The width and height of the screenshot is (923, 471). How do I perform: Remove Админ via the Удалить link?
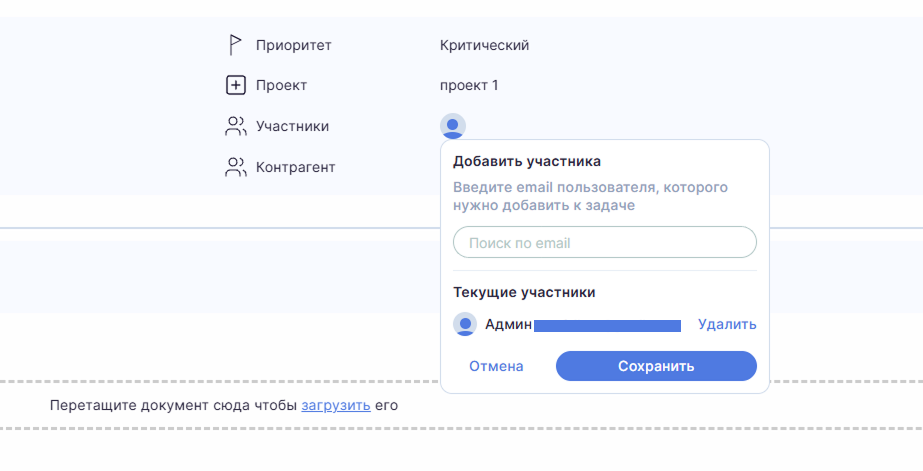click(x=727, y=324)
